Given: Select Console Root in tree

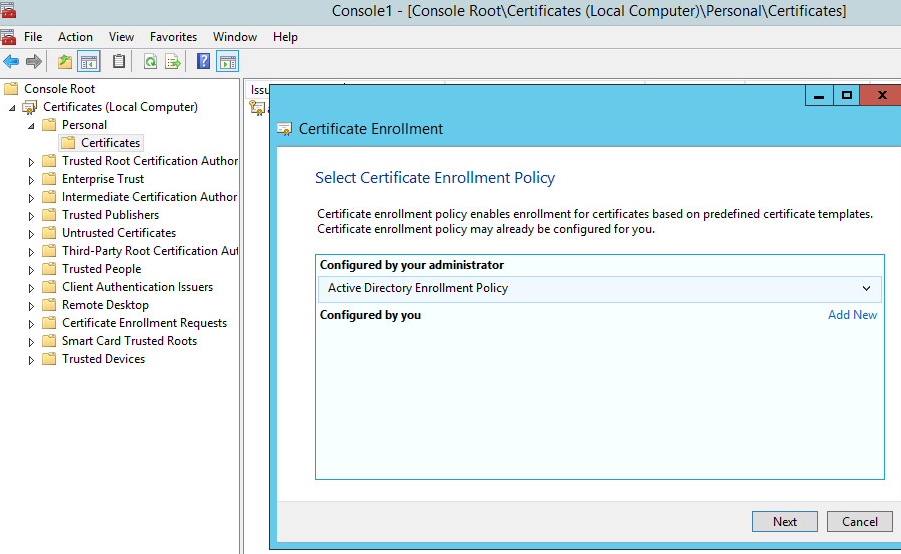Looking at the screenshot, I should tap(59, 89).
